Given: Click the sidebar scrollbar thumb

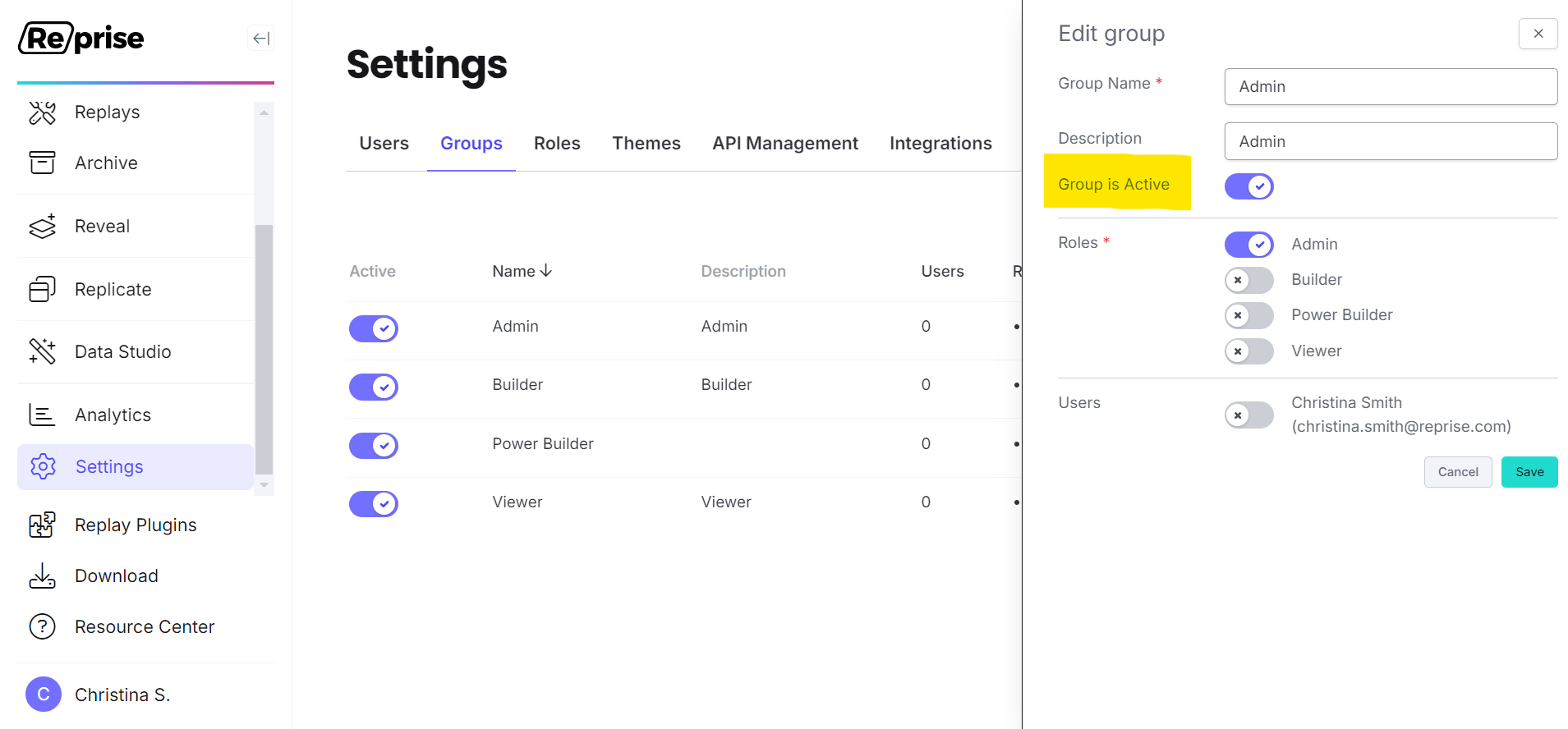Looking at the screenshot, I should [264, 349].
